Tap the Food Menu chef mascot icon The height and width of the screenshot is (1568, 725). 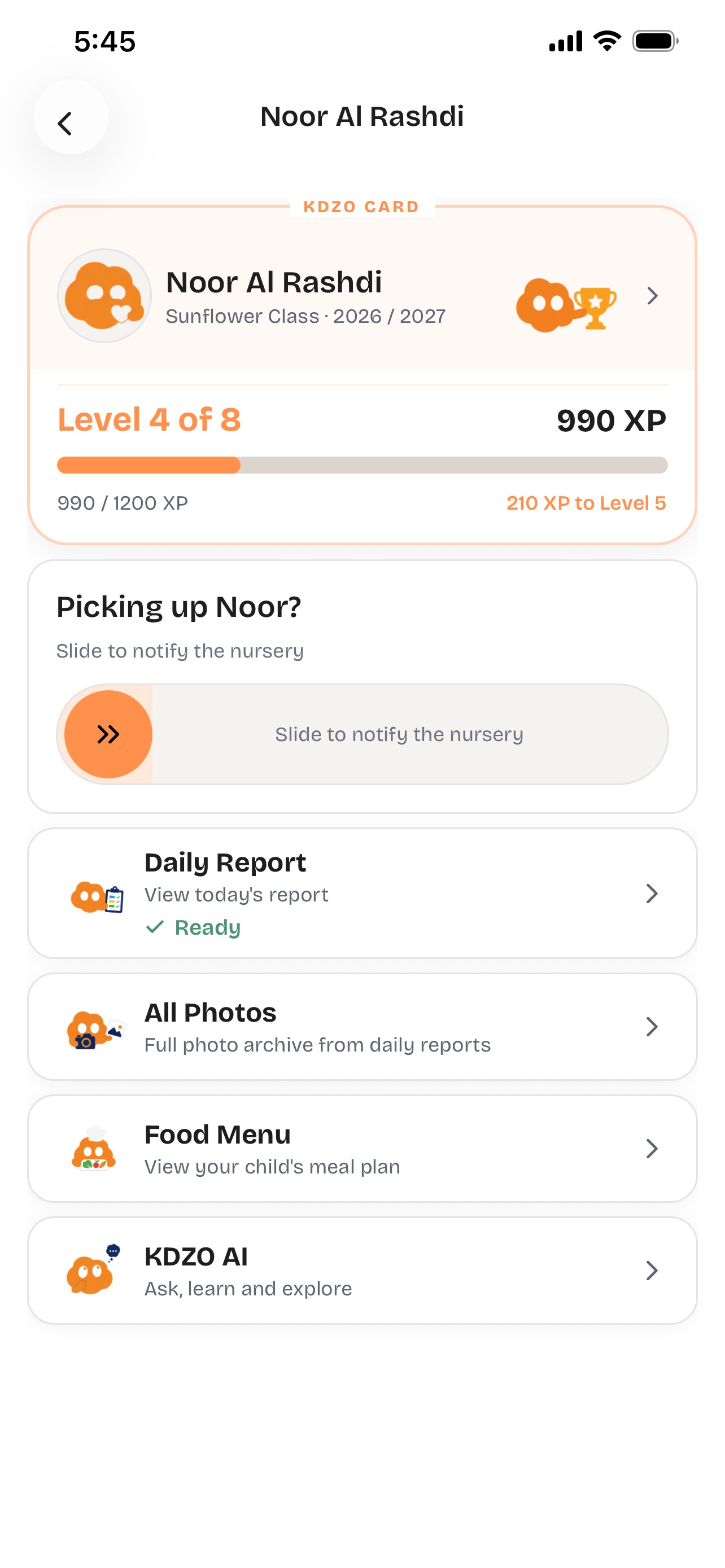(x=94, y=1149)
